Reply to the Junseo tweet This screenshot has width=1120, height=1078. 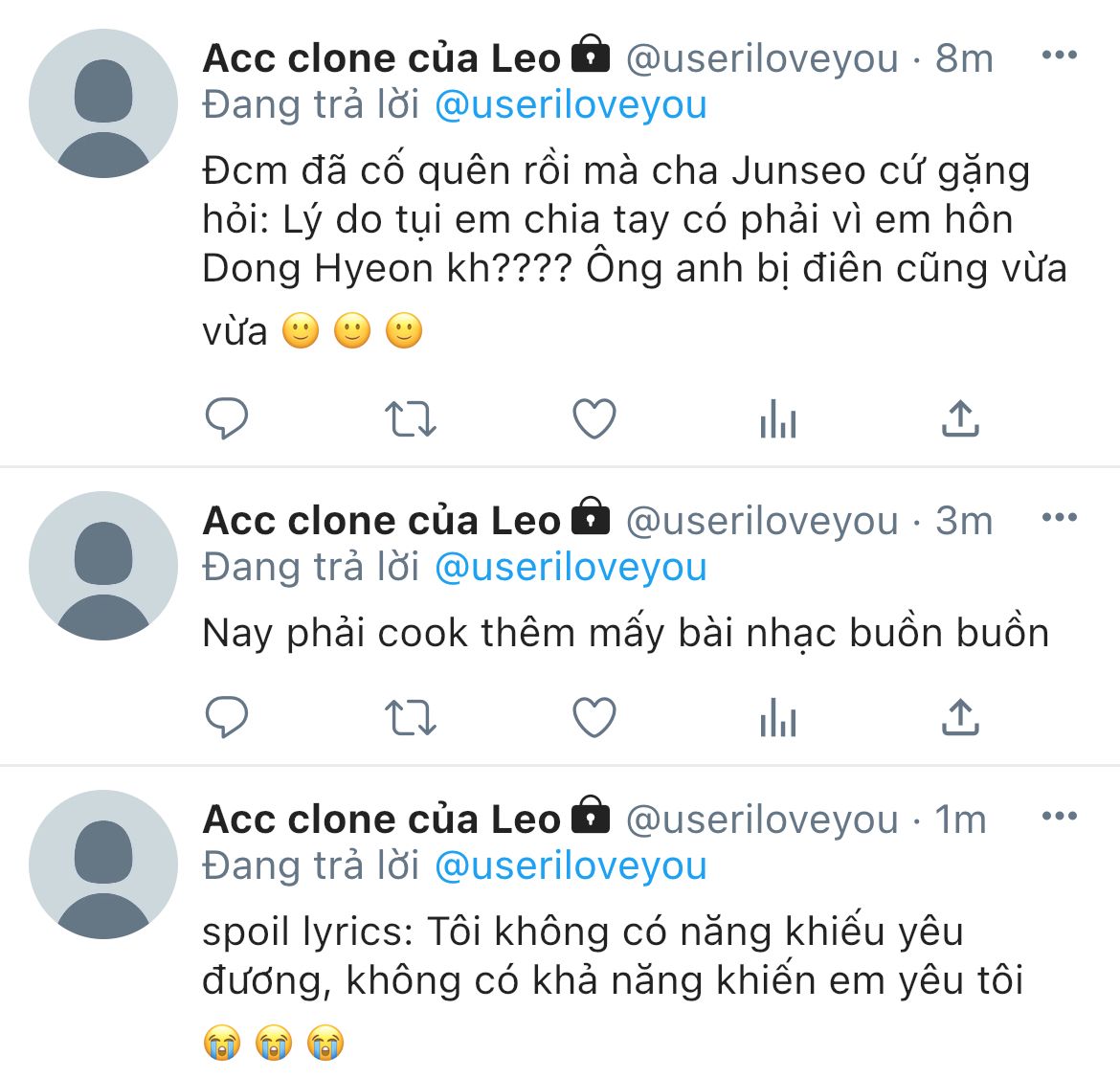coord(227,418)
